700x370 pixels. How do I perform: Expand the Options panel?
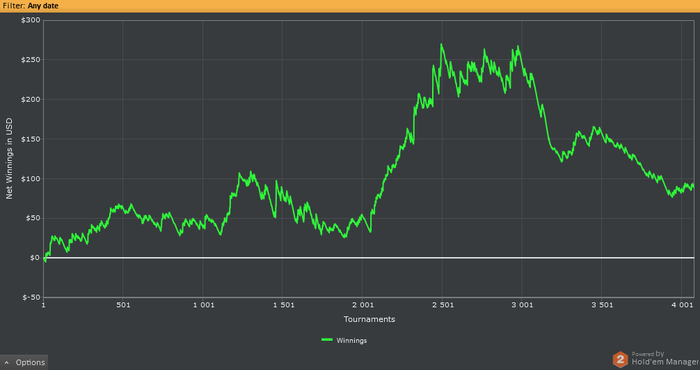(24, 362)
